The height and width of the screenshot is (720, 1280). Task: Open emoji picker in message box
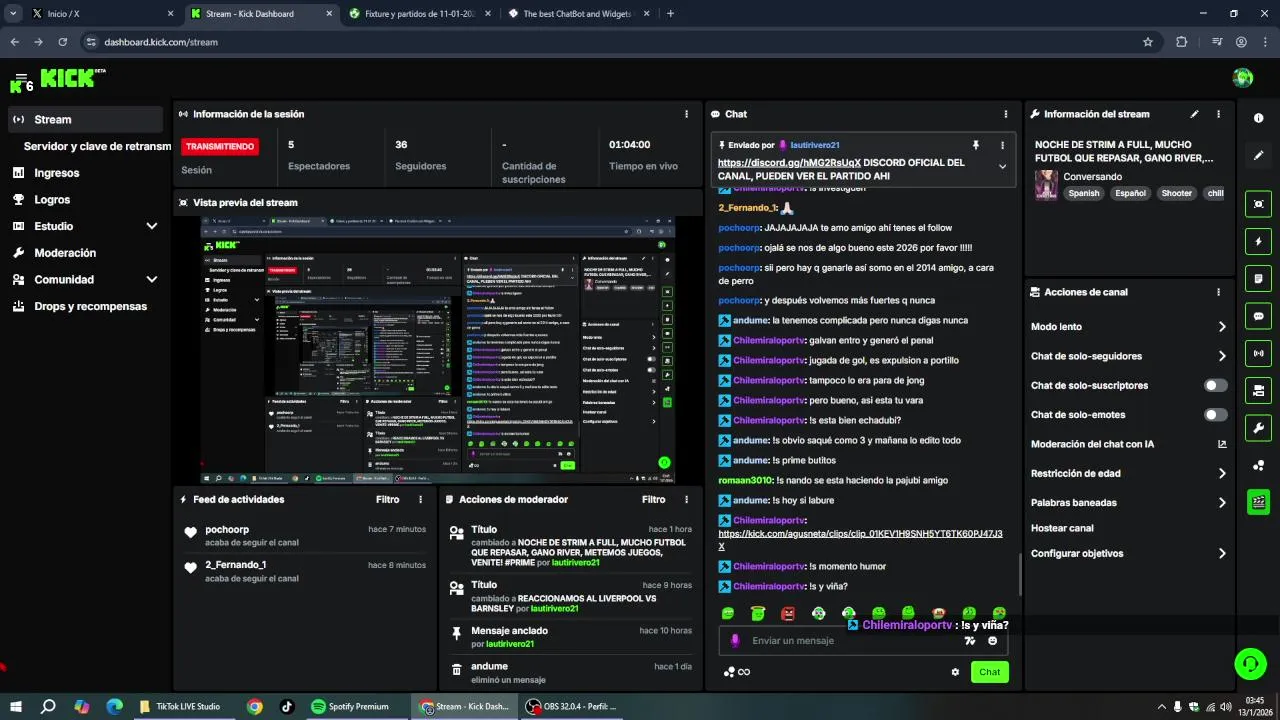click(x=993, y=641)
